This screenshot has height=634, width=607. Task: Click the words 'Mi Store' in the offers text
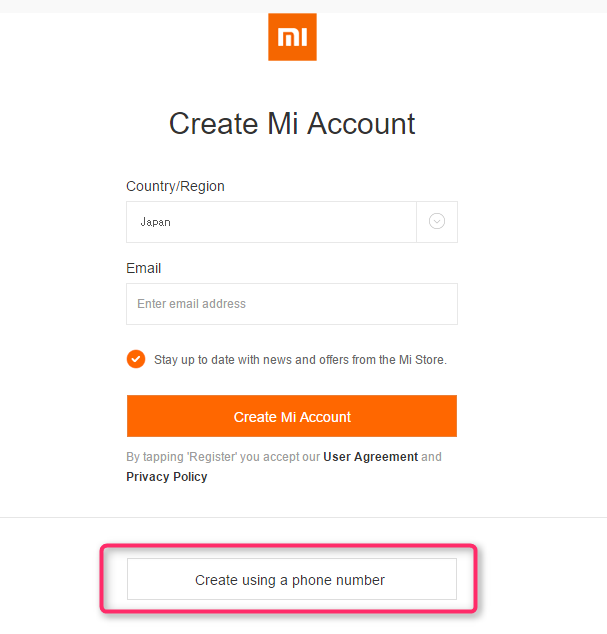[422, 360]
